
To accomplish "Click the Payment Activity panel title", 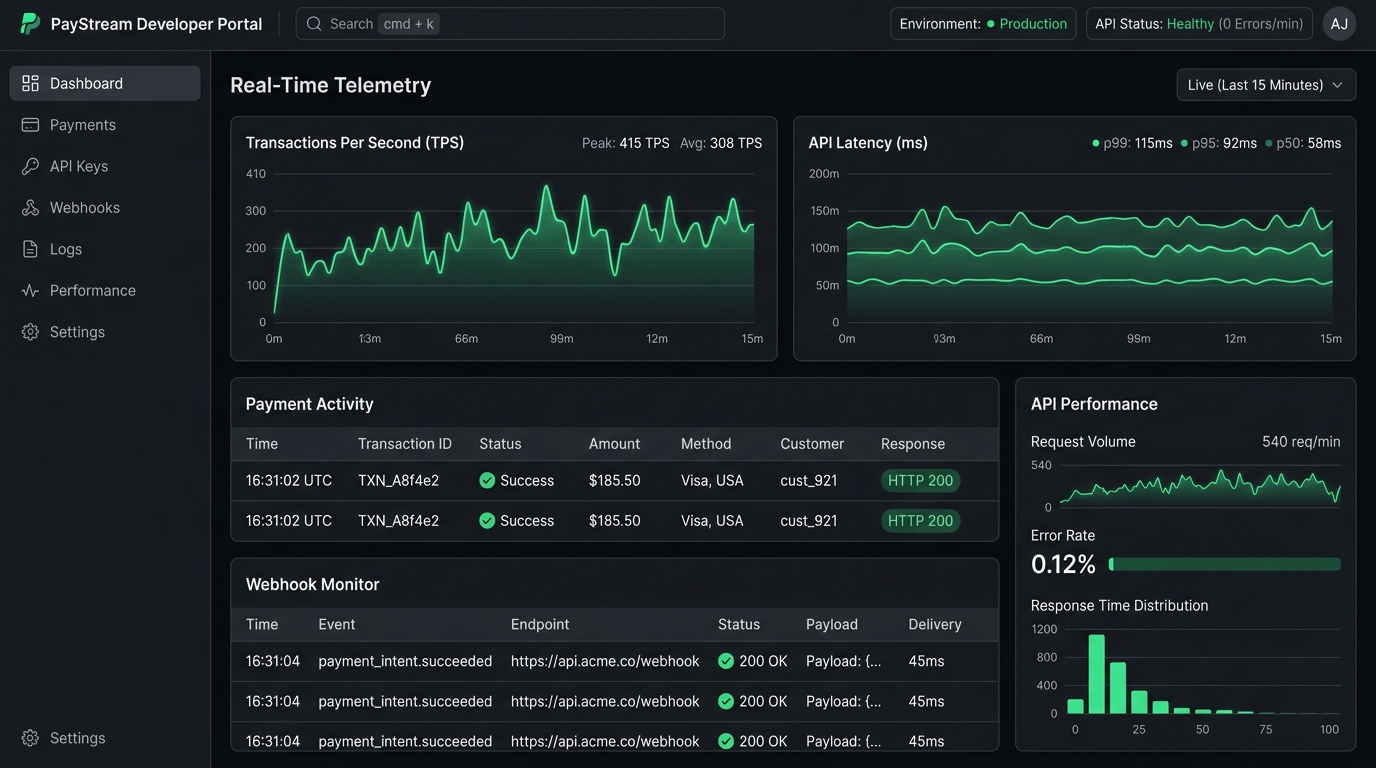I will pos(309,404).
